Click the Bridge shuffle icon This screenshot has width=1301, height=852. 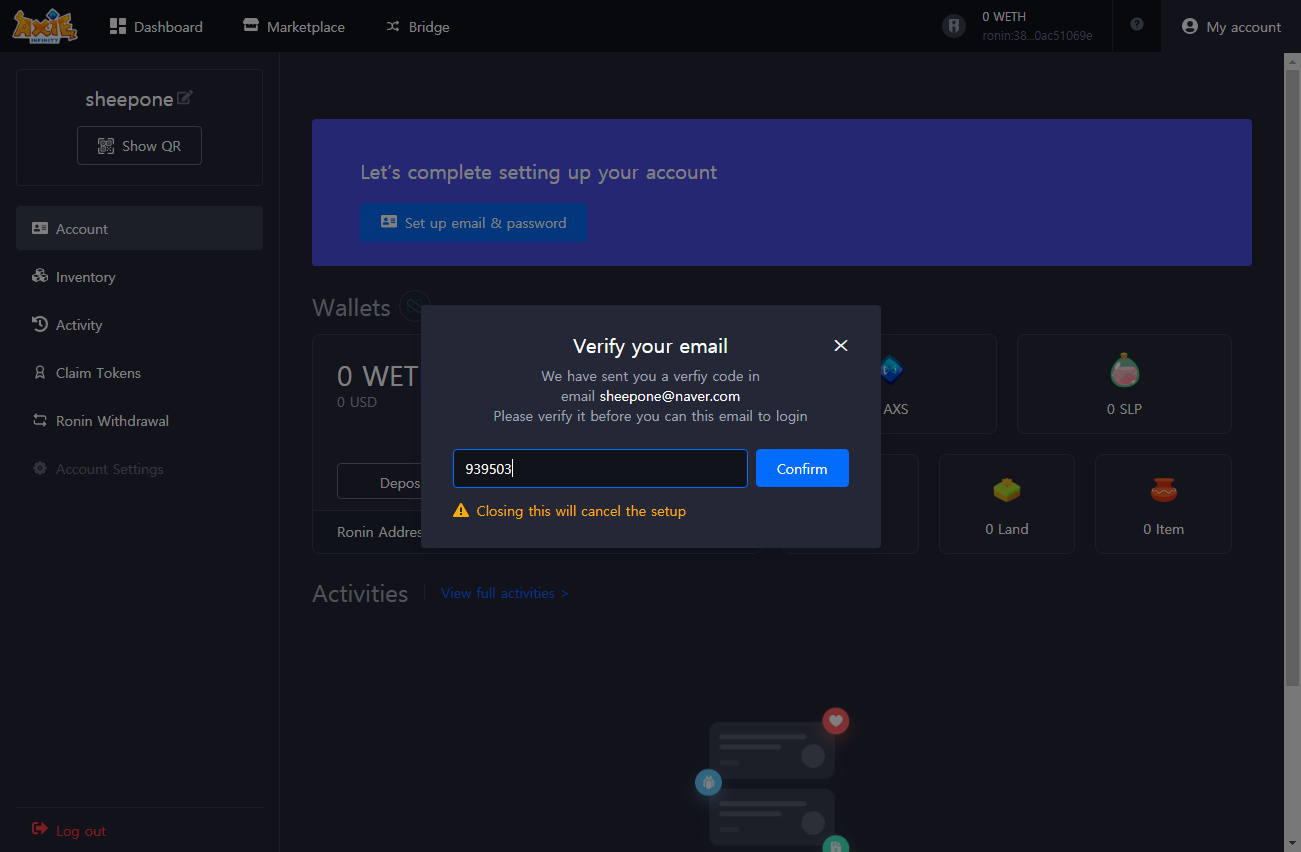tap(393, 27)
